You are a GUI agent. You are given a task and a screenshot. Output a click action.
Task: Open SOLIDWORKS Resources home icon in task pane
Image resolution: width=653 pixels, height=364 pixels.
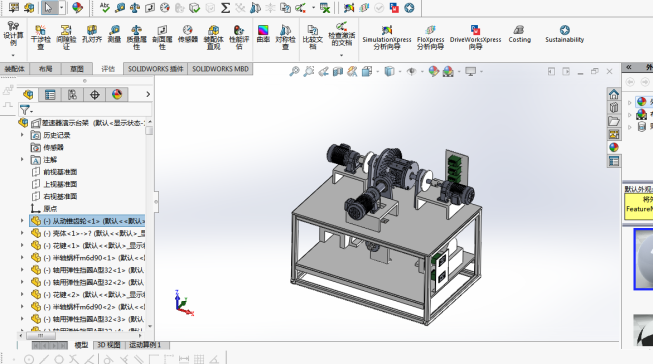(x=614, y=94)
